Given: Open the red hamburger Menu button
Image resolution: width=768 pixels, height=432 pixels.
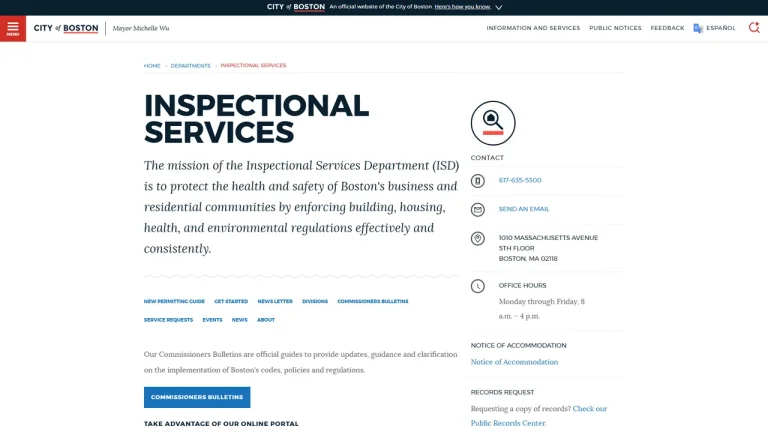Looking at the screenshot, I should coord(13,28).
